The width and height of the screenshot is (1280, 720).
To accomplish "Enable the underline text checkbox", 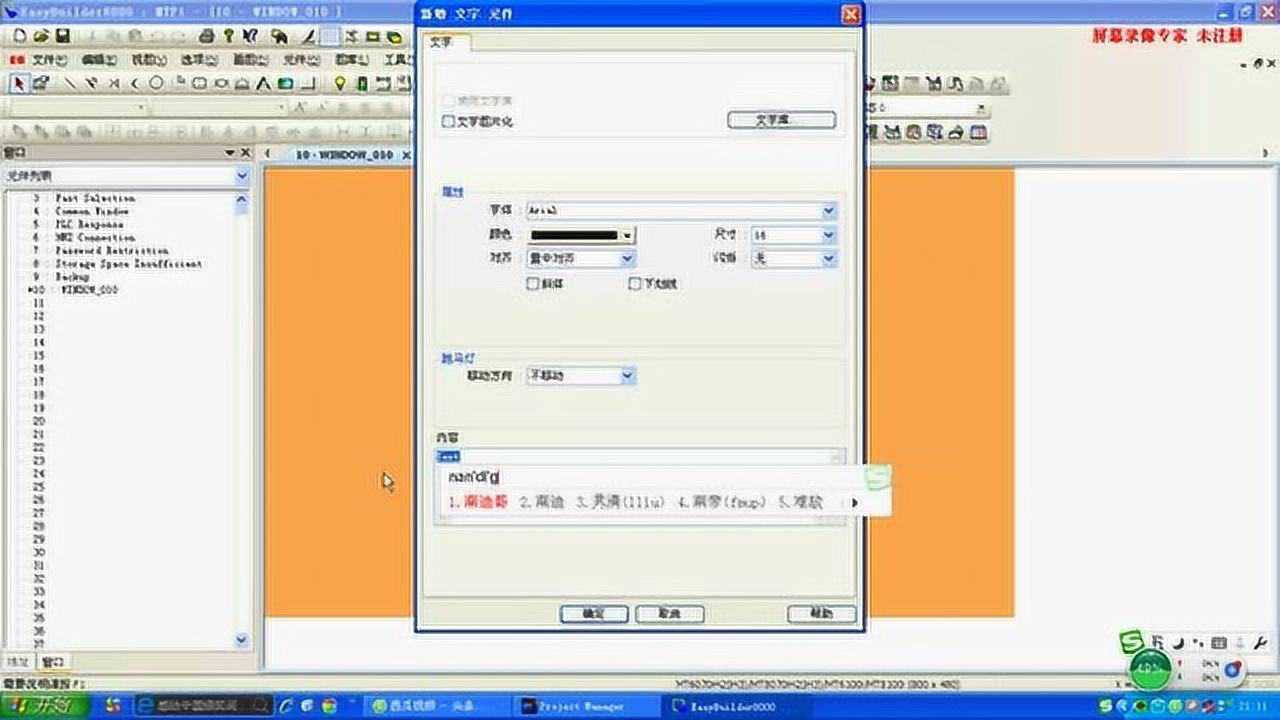I will [636, 284].
